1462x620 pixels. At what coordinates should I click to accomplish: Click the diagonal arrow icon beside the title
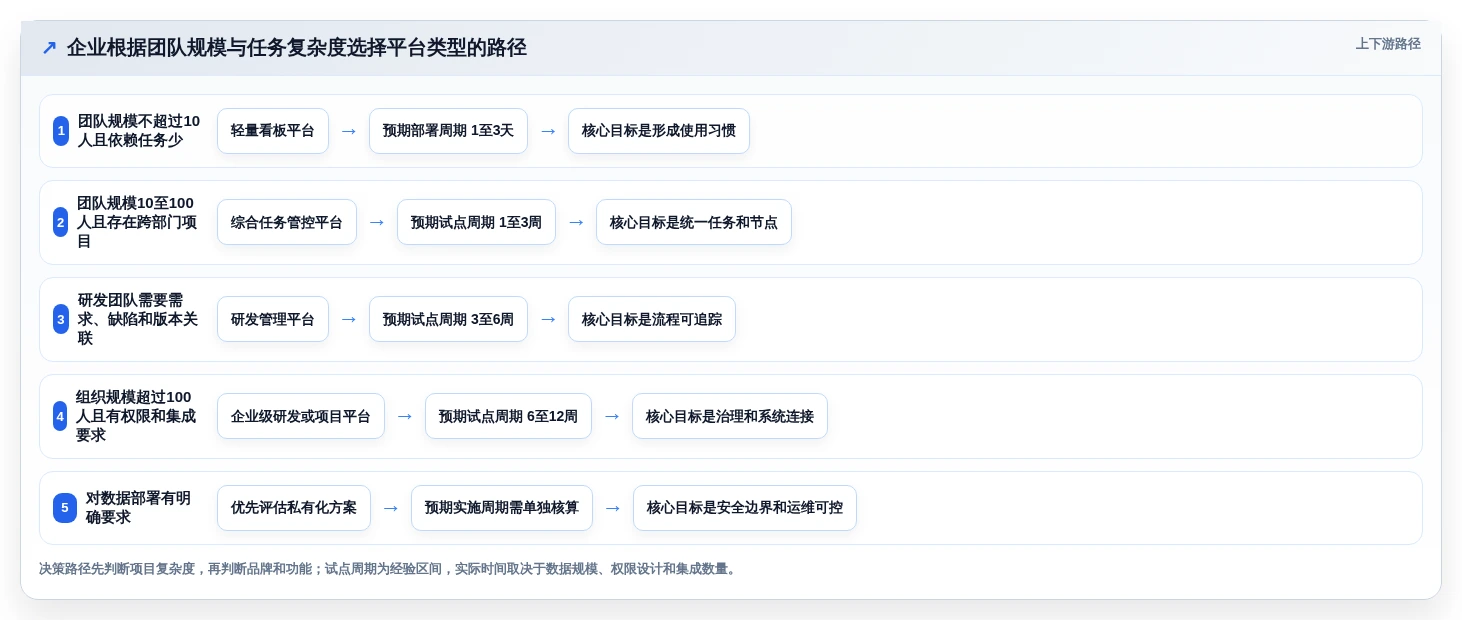point(49,48)
